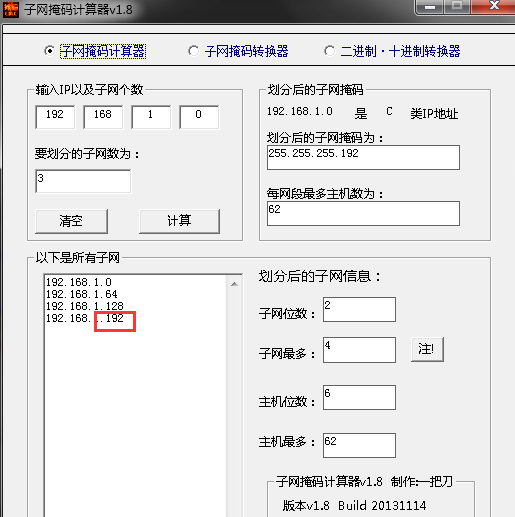Close the 子网掩码计算器 window
The image size is (515, 517).
(x=494, y=6)
